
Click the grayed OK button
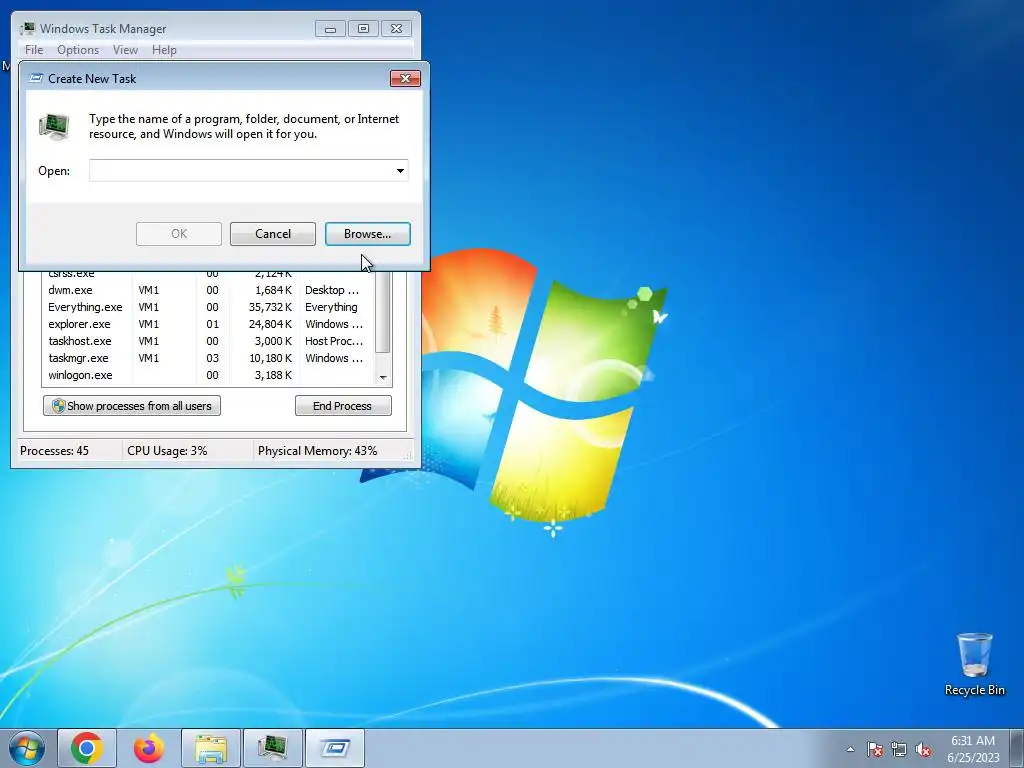pyautogui.click(x=179, y=234)
